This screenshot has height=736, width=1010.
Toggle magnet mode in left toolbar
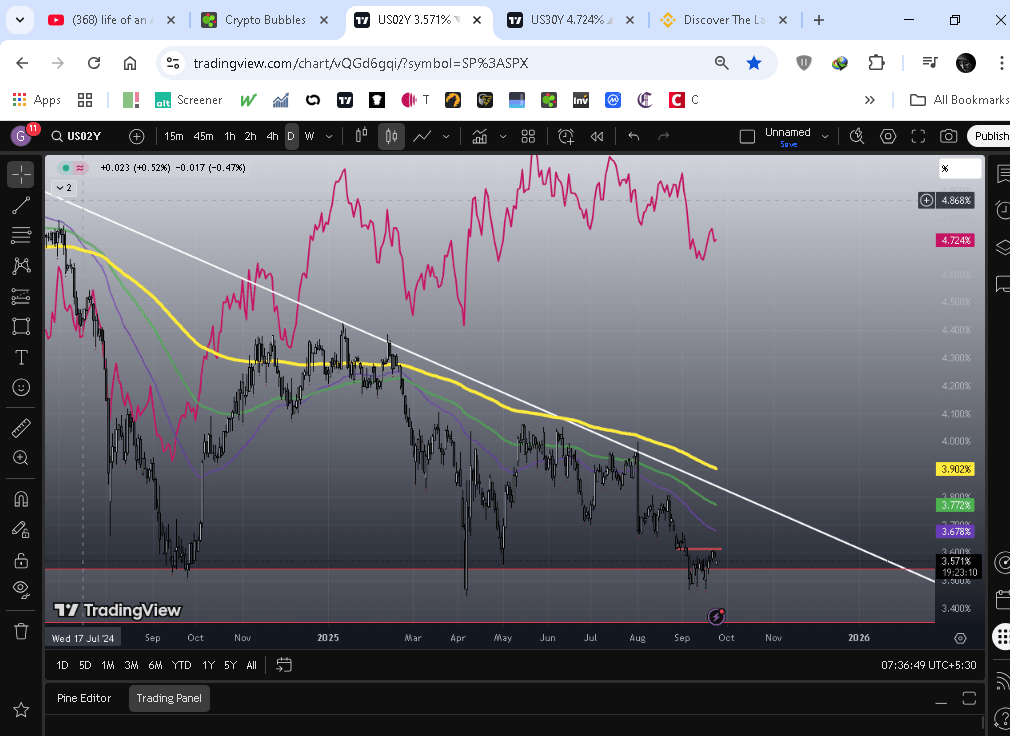tap(20, 498)
